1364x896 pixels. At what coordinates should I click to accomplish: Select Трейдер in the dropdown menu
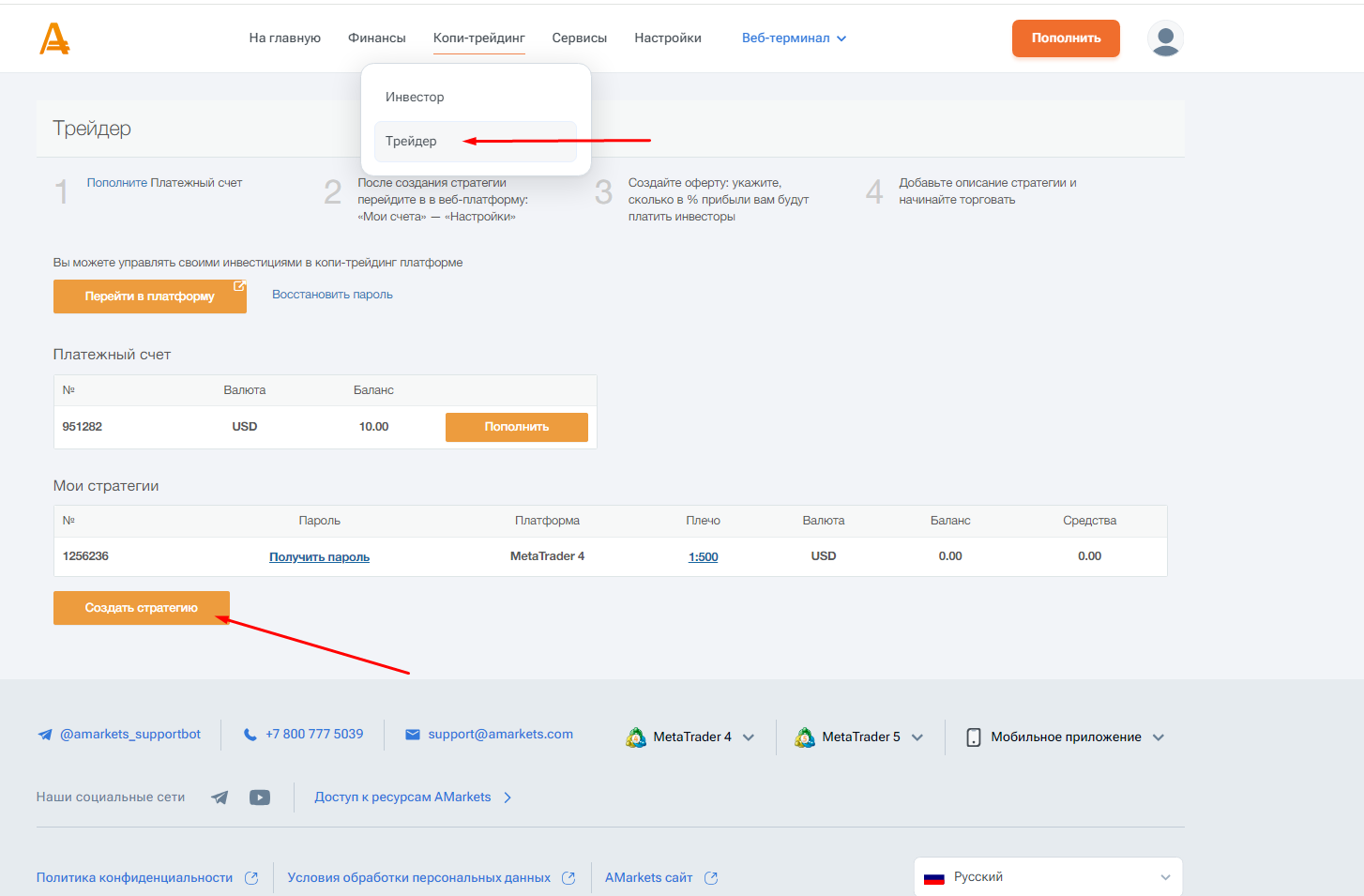point(411,142)
